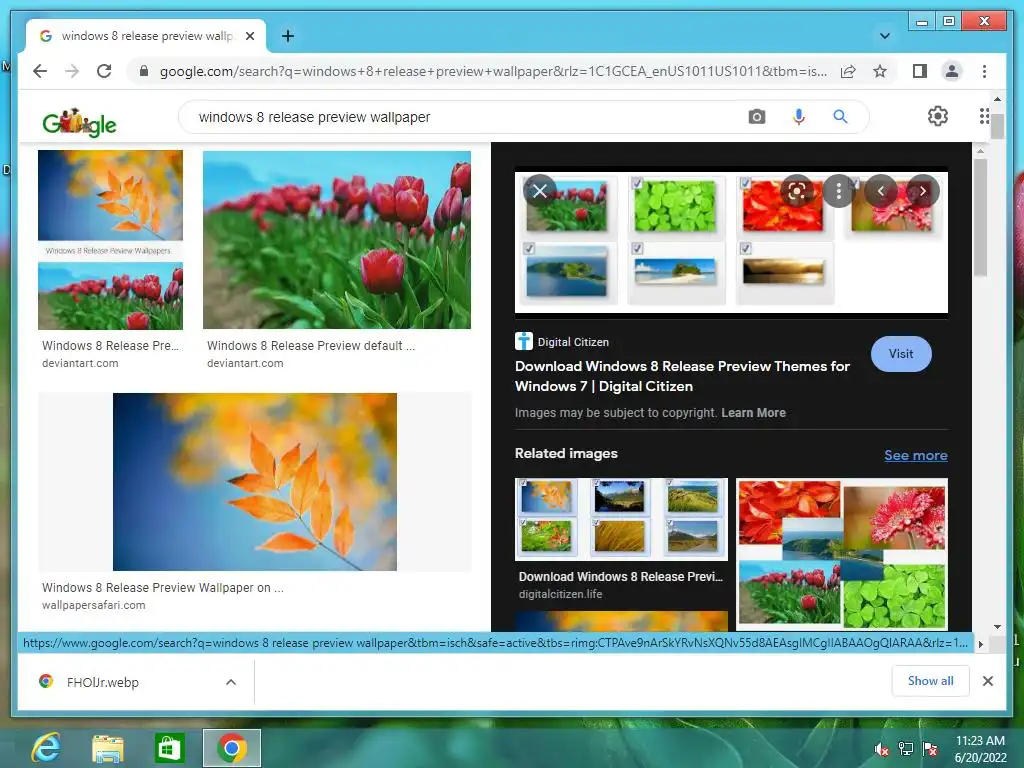Open Windows Store from taskbar

pyautogui.click(x=169, y=748)
